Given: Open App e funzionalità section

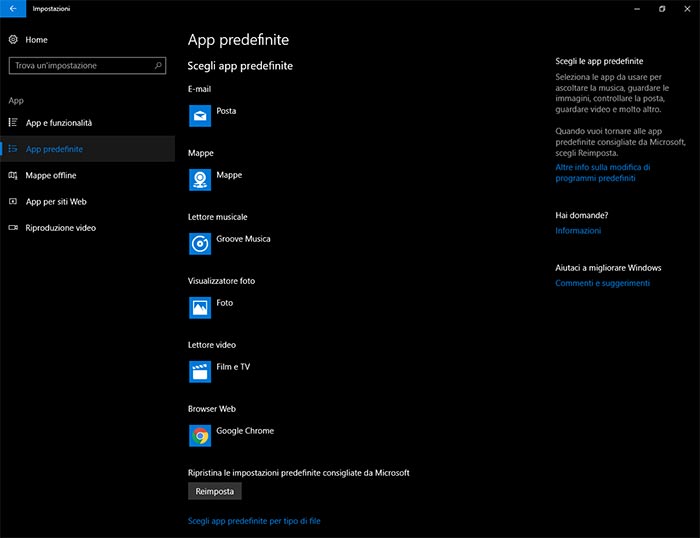Looking at the screenshot, I should pyautogui.click(x=58, y=123).
